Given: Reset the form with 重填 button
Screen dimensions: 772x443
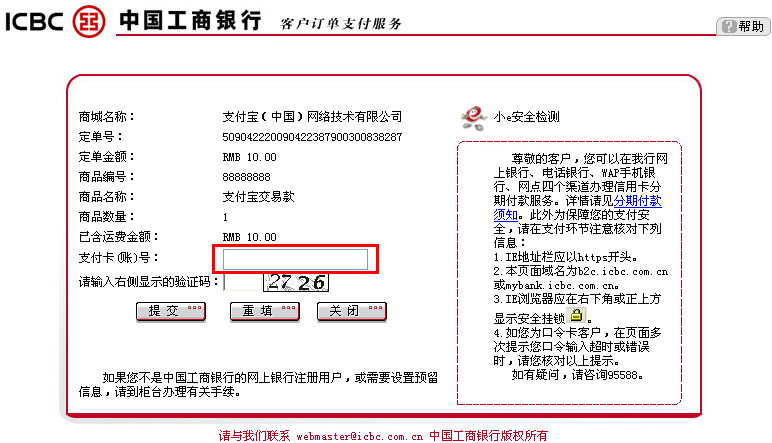Looking at the screenshot, I should (265, 312).
